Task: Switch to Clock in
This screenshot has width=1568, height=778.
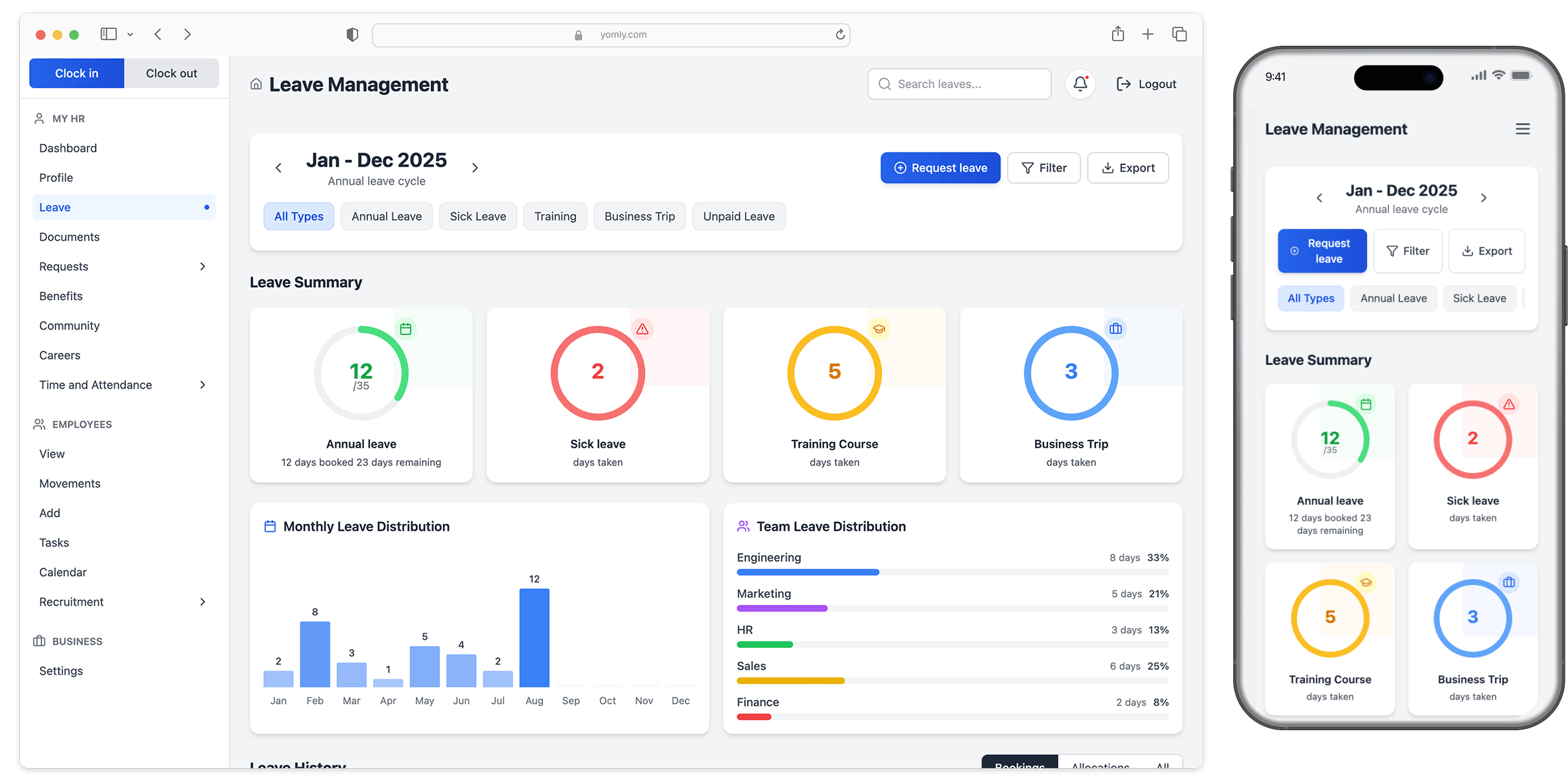Action: (x=77, y=74)
